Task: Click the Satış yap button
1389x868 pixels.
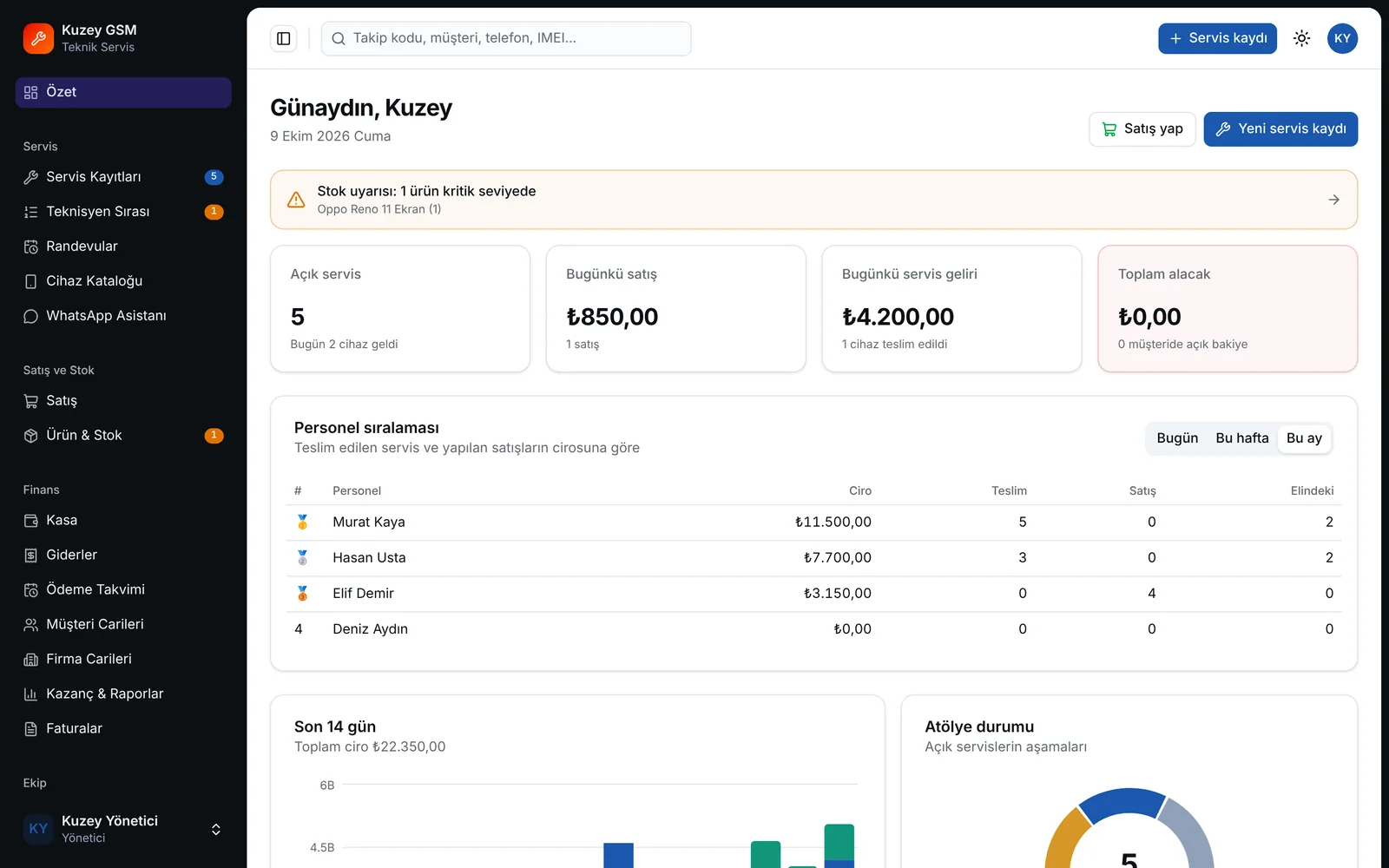Action: [x=1142, y=129]
